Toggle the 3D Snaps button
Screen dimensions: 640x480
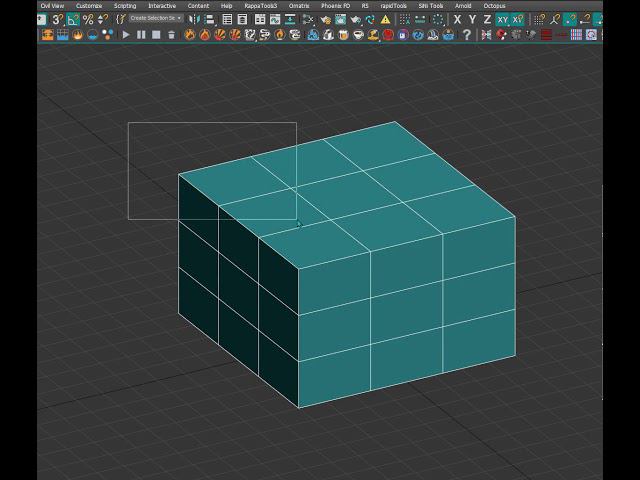[x=58, y=19]
